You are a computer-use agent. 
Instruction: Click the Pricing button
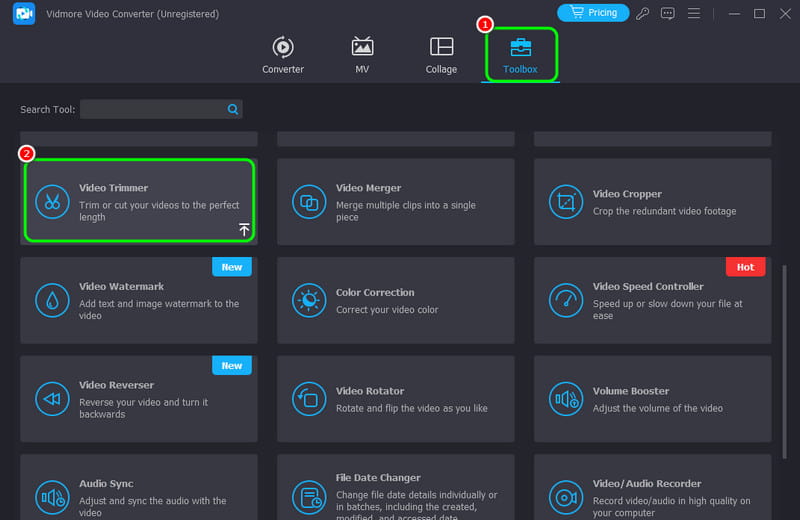[593, 13]
